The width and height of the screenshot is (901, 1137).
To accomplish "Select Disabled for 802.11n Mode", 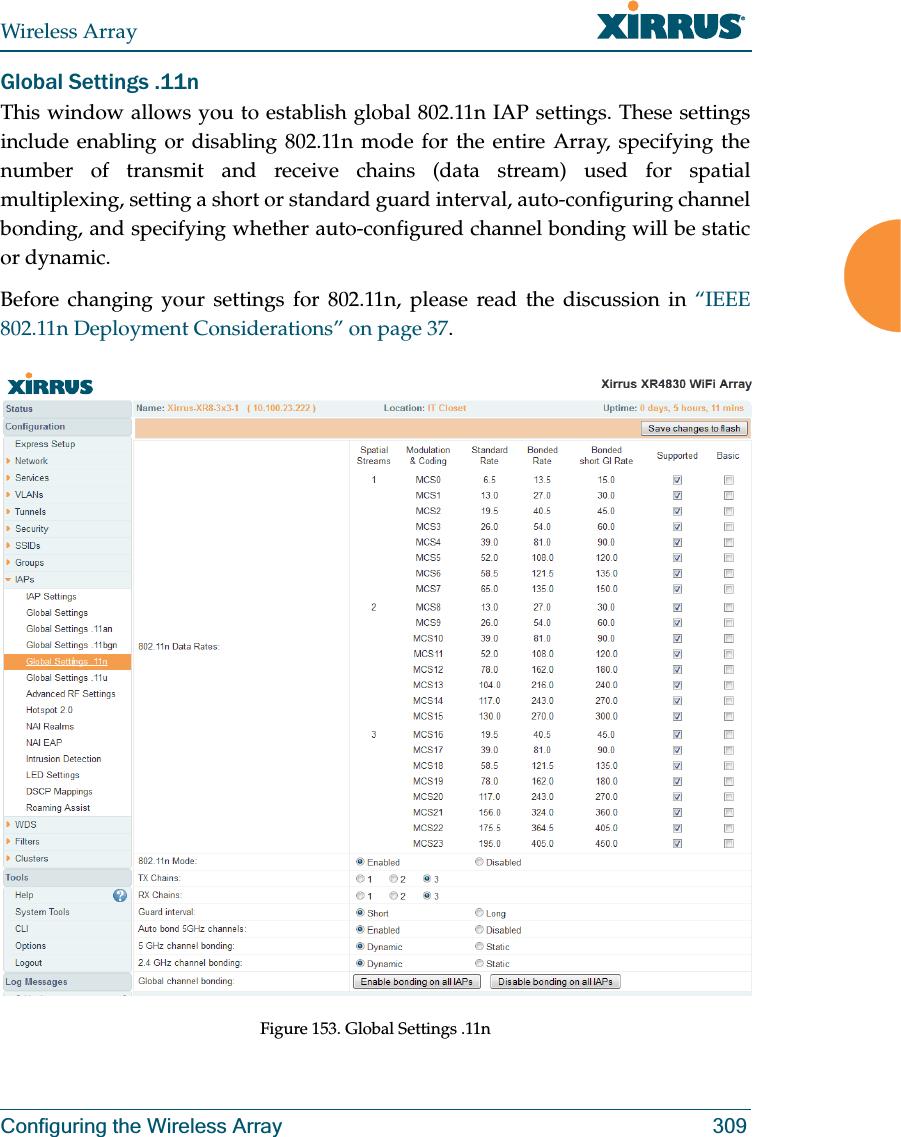I will pos(479,862).
